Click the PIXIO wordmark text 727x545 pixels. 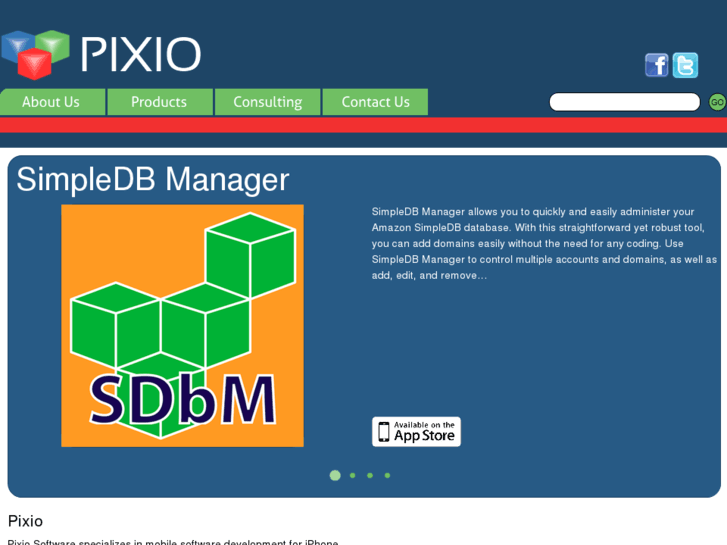click(x=141, y=55)
